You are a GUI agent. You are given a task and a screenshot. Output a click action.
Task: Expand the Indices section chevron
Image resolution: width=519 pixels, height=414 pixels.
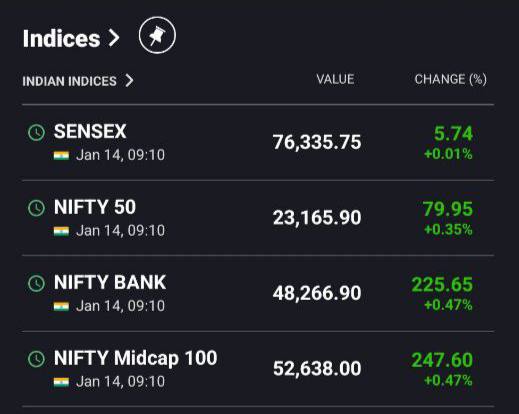click(x=114, y=38)
